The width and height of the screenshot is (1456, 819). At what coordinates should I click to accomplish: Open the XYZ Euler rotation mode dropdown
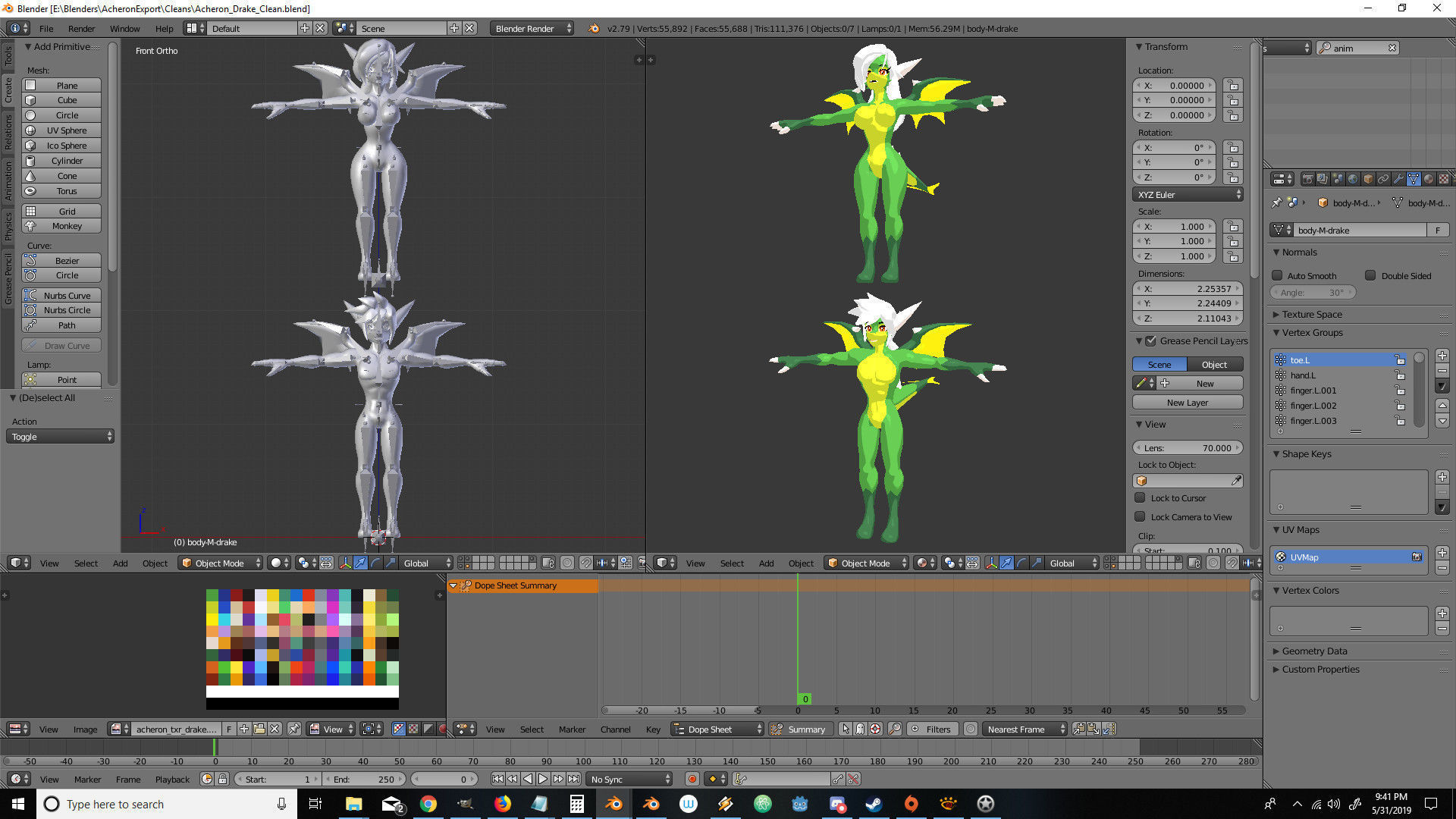pos(1188,195)
